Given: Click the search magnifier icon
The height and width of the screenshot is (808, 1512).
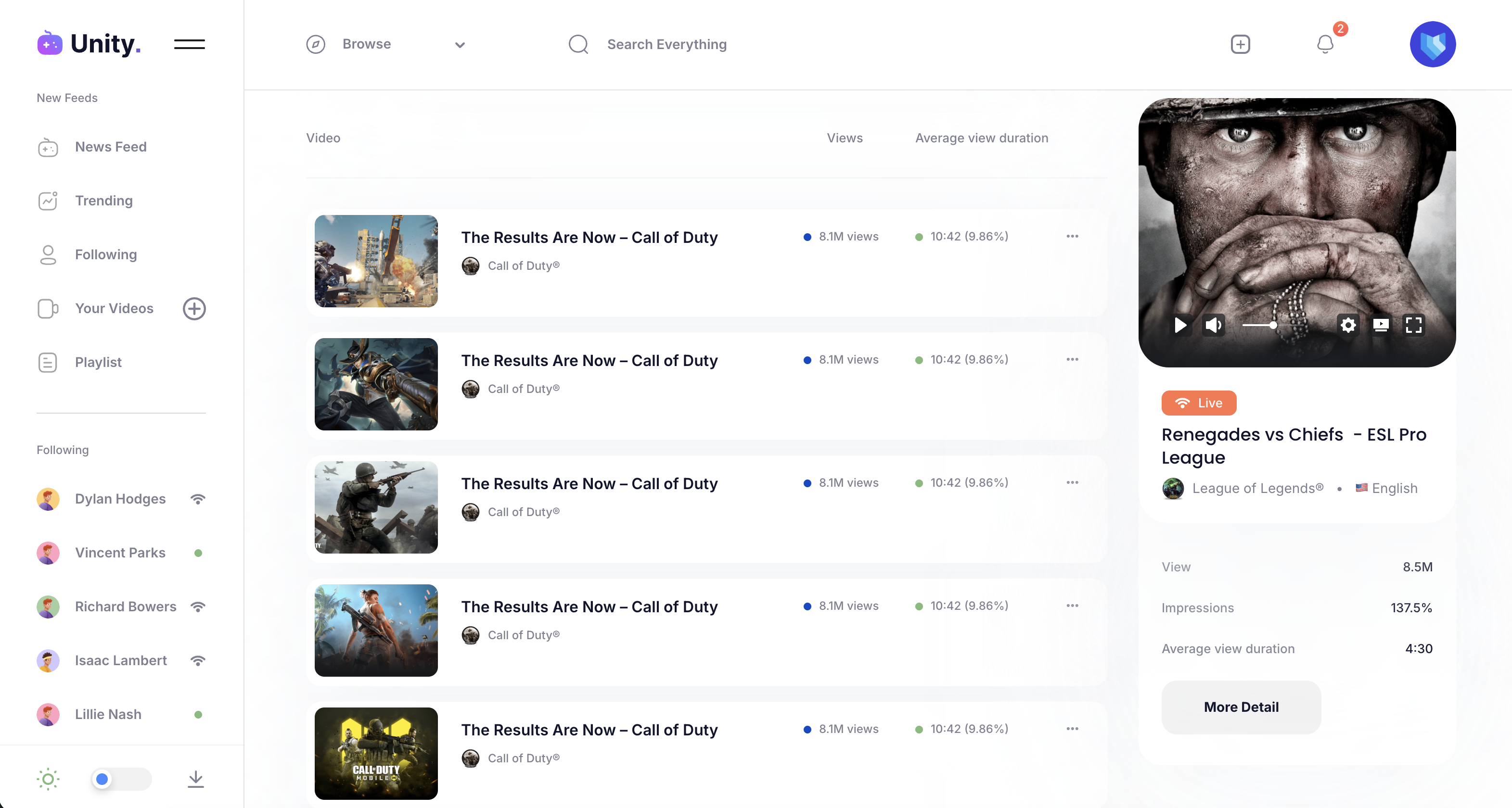Looking at the screenshot, I should point(578,44).
